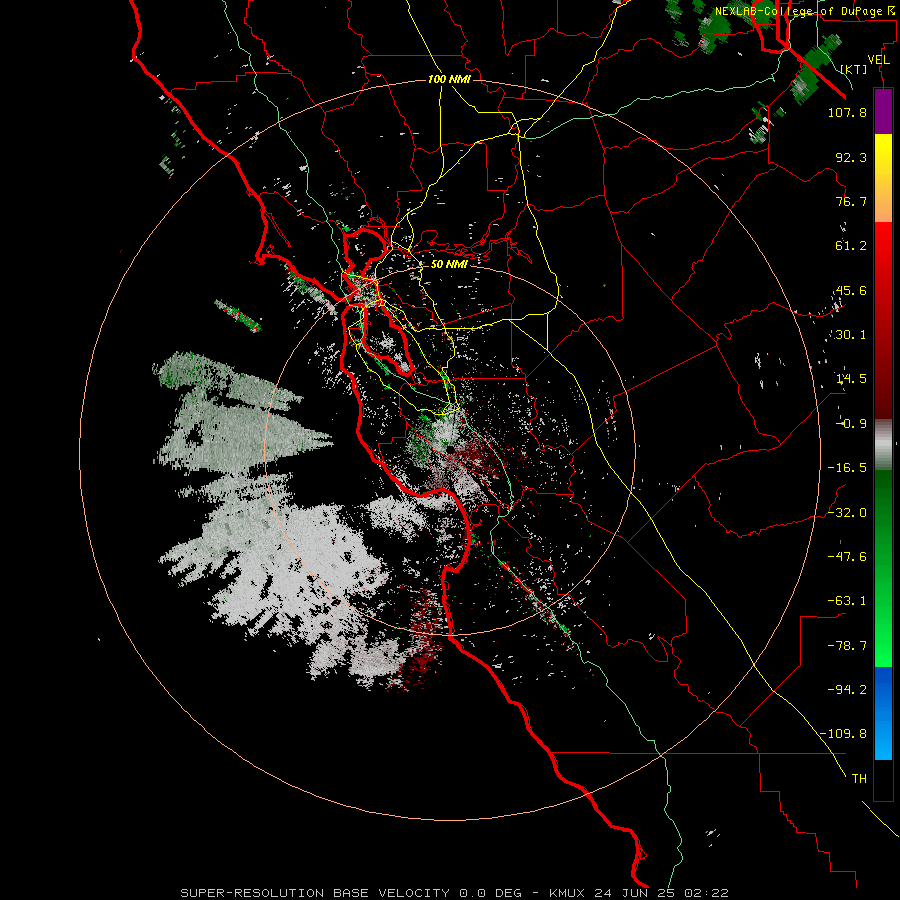This screenshot has width=900, height=900.
Task: Click the -94.2 velocity scale value
Action: (x=847, y=689)
